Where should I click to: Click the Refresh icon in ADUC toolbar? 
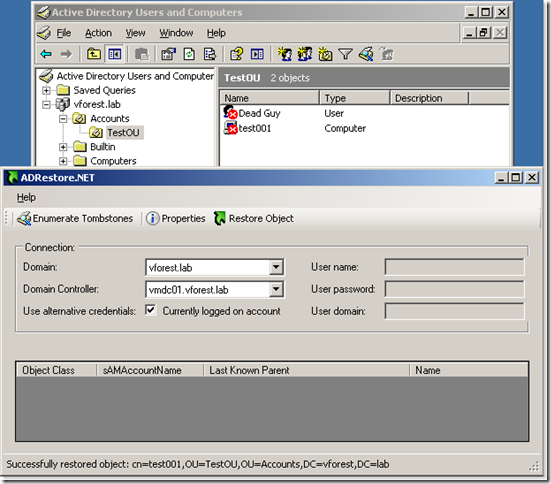(189, 54)
